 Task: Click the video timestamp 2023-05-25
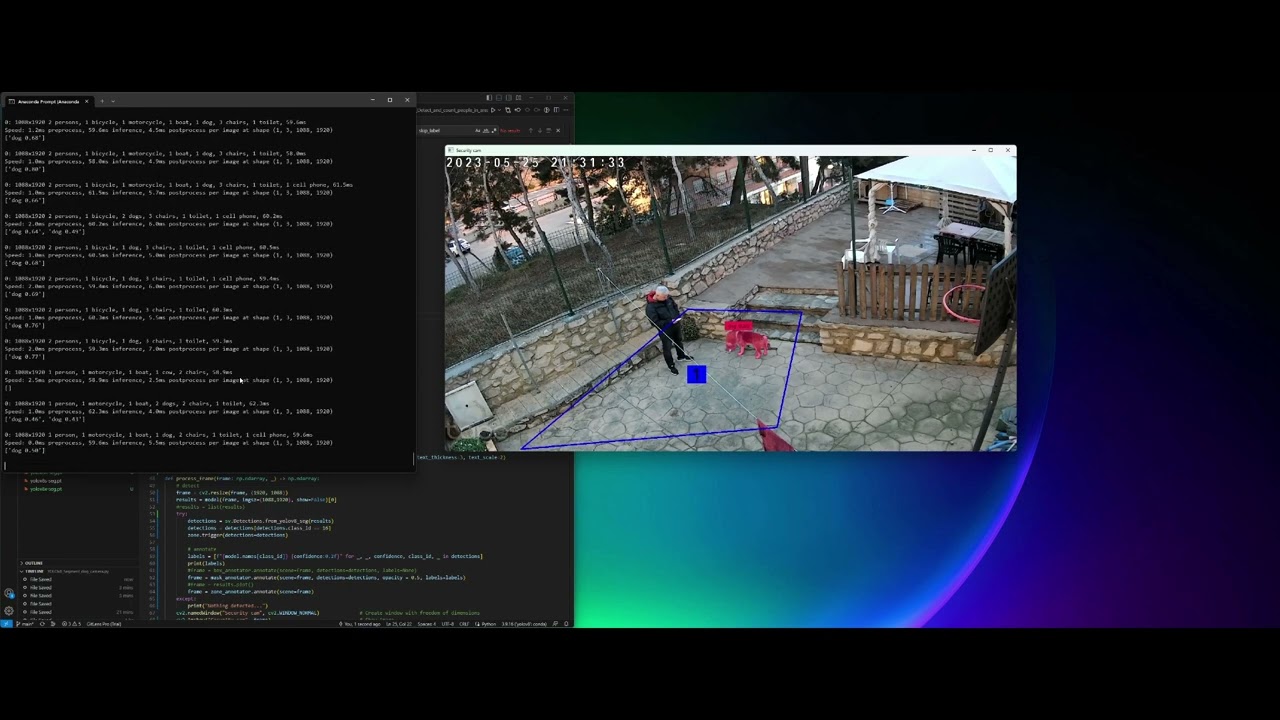click(x=535, y=163)
